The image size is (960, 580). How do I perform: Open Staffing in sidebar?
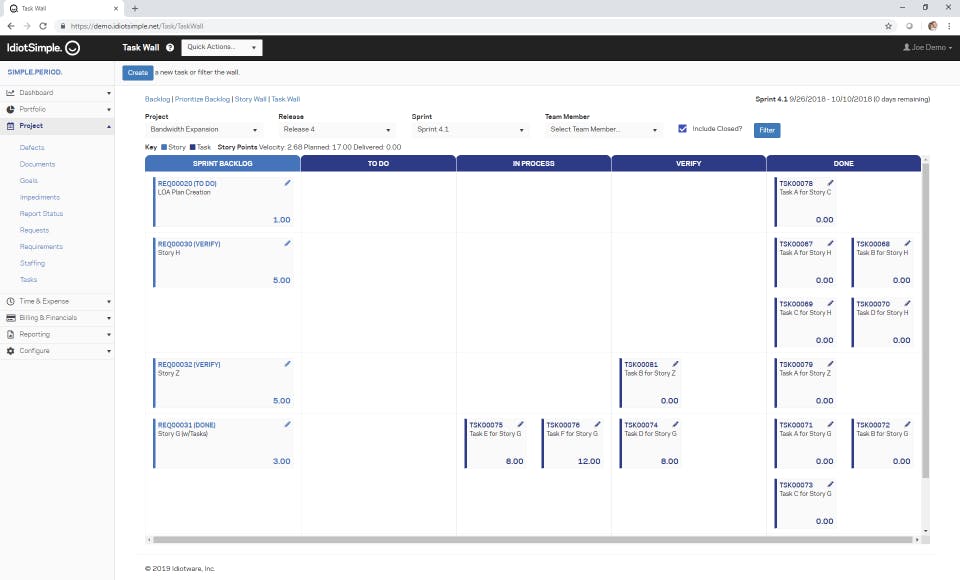[x=32, y=263]
